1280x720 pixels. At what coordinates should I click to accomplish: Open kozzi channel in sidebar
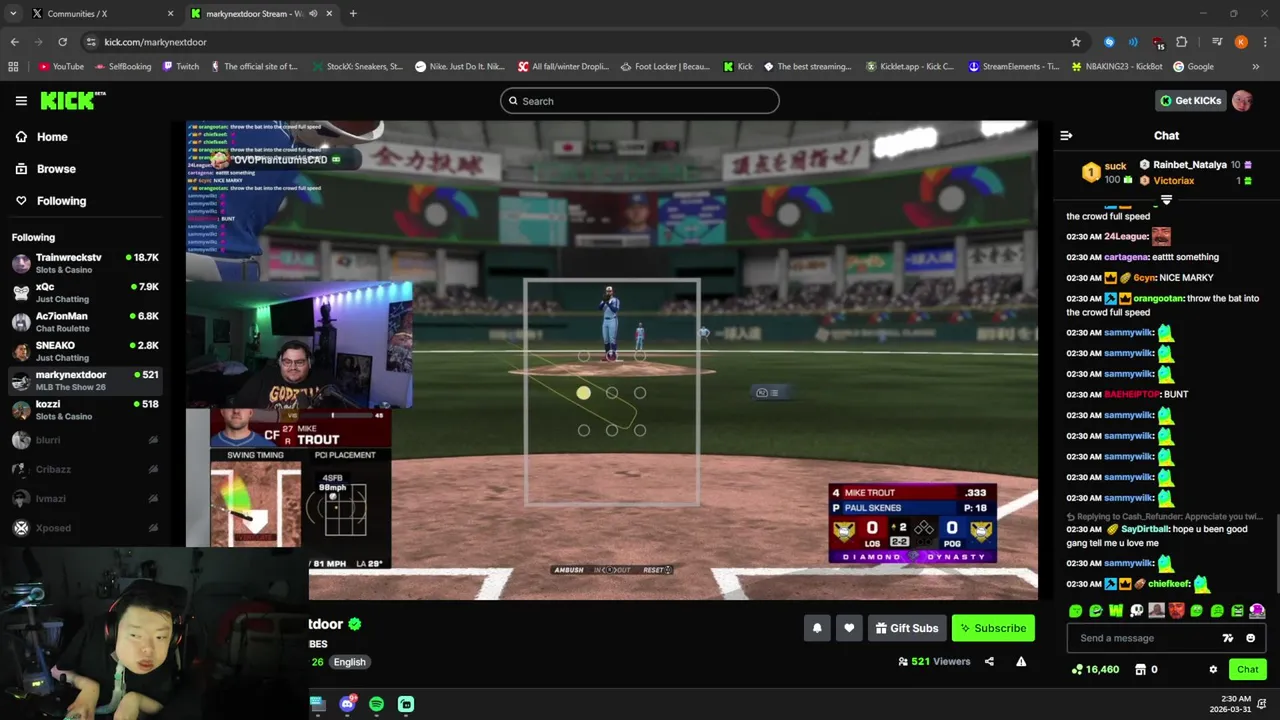[x=84, y=410]
